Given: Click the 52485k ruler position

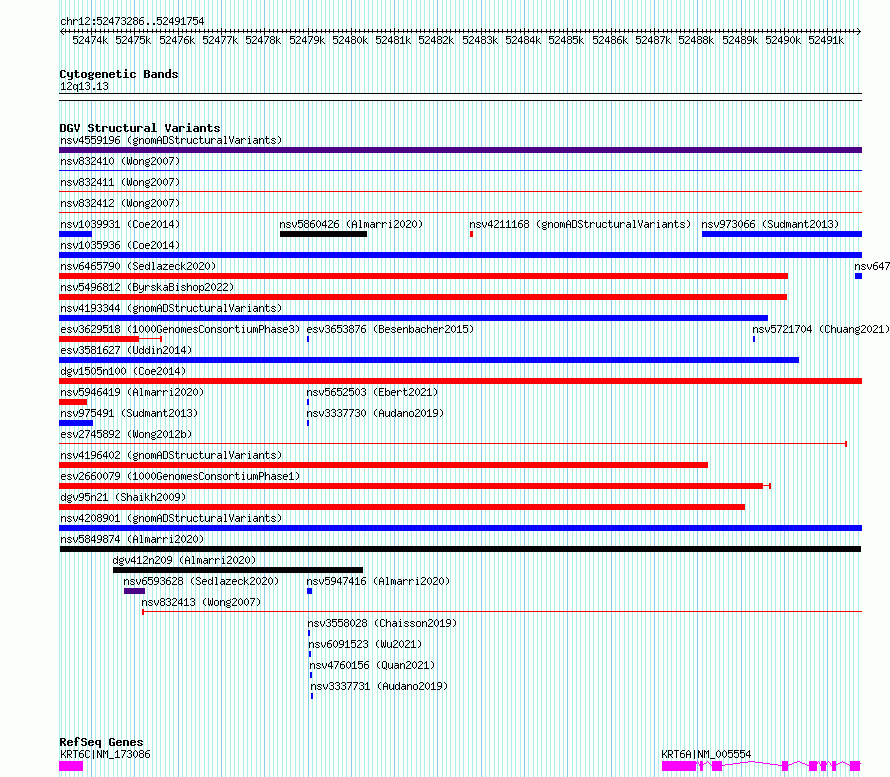Looking at the screenshot, I should click(566, 40).
